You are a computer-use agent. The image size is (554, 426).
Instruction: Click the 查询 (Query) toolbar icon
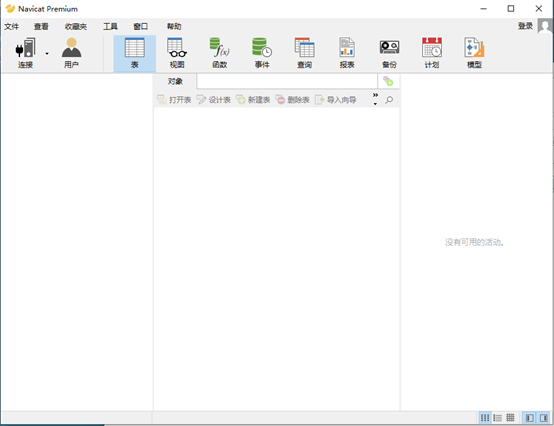coord(304,53)
